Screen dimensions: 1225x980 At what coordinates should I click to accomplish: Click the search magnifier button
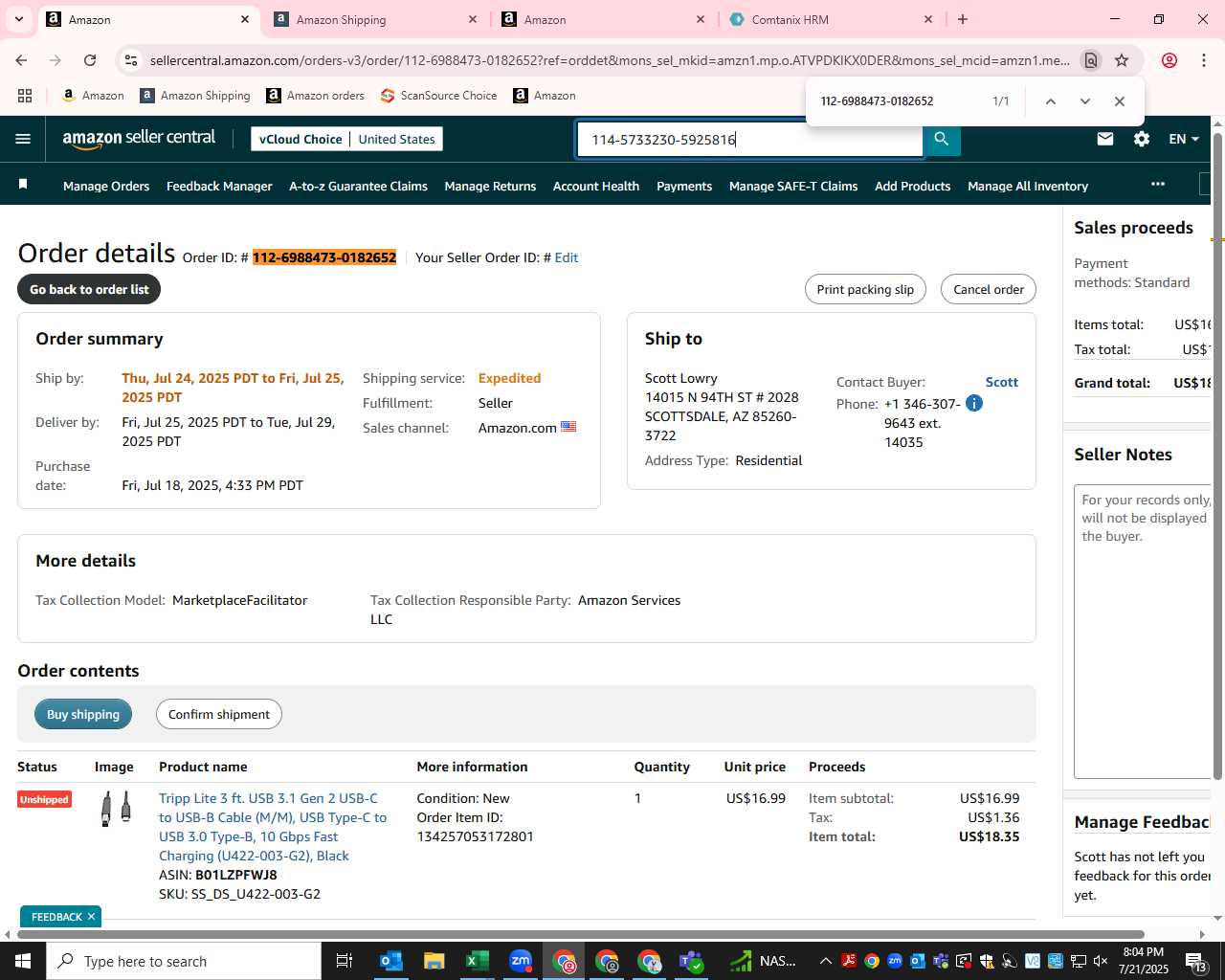pyautogui.click(x=942, y=139)
